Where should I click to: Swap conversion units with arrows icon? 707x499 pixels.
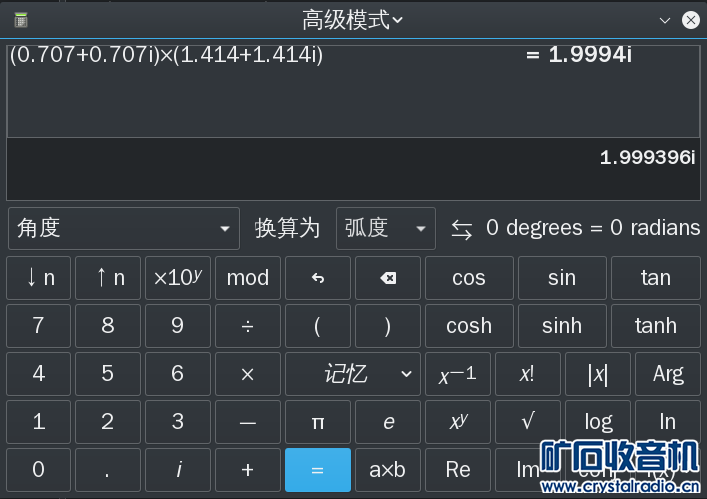(462, 229)
